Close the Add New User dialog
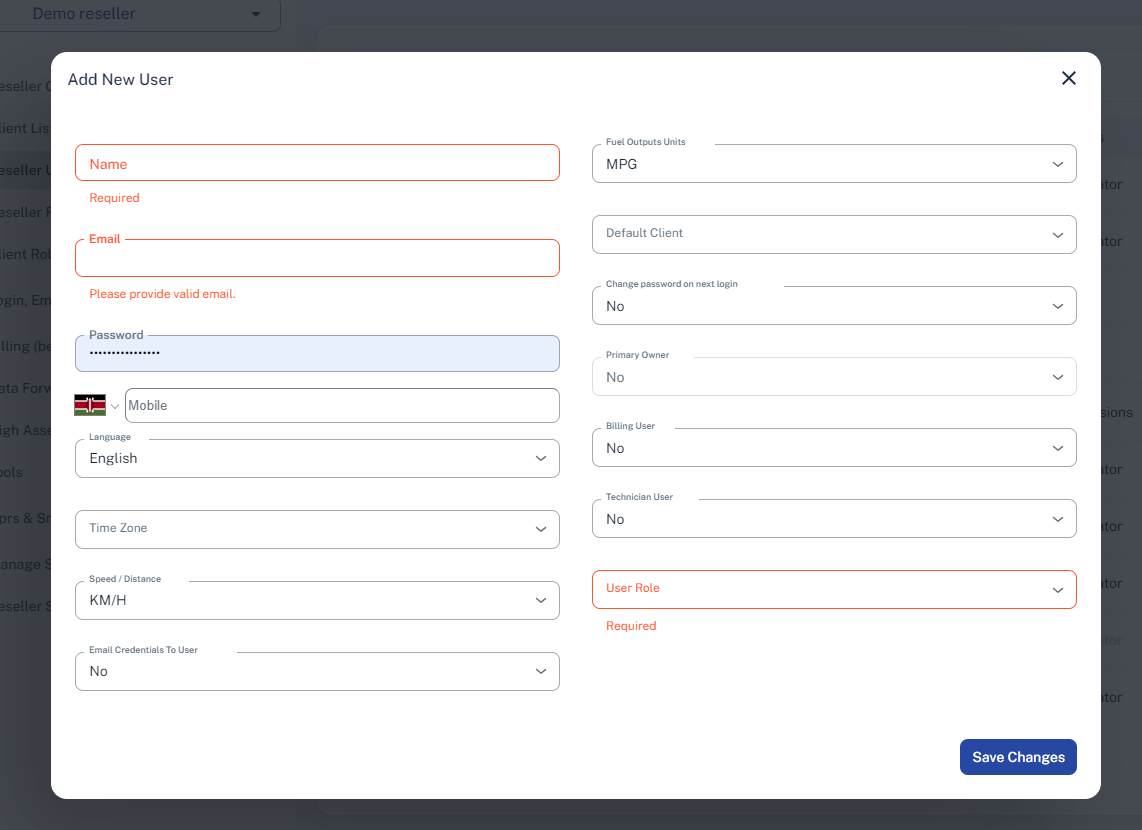This screenshot has width=1142, height=830. point(1068,78)
